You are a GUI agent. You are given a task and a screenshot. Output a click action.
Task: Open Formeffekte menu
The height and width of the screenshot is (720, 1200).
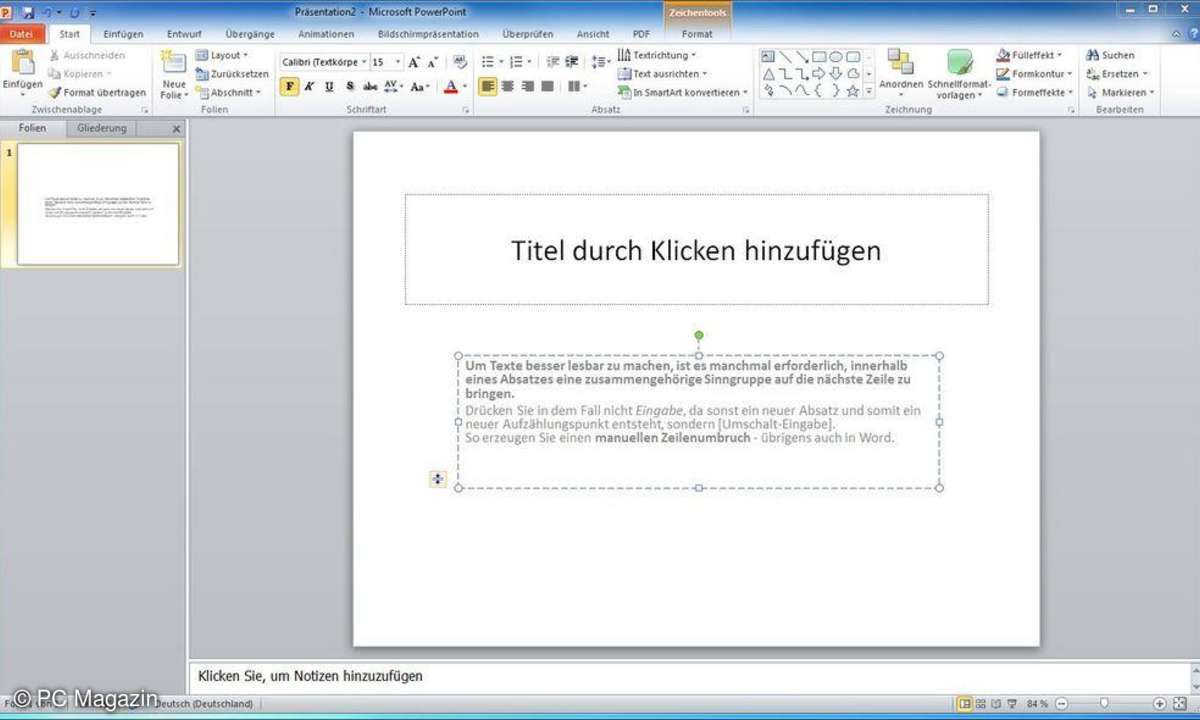coord(1033,92)
